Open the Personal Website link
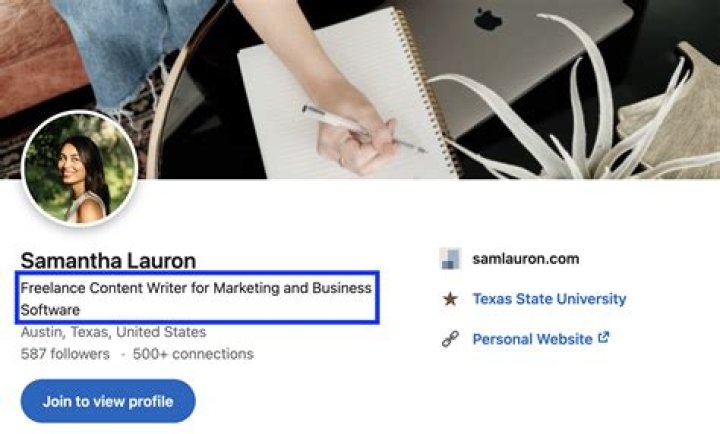Image resolution: width=720 pixels, height=434 pixels. (533, 339)
